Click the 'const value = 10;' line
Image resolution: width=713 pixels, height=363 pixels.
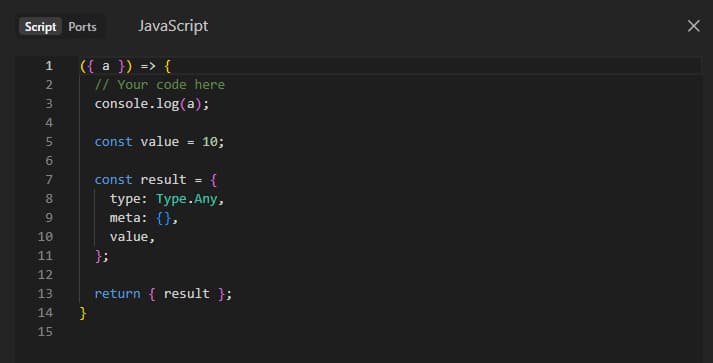[x=159, y=142]
